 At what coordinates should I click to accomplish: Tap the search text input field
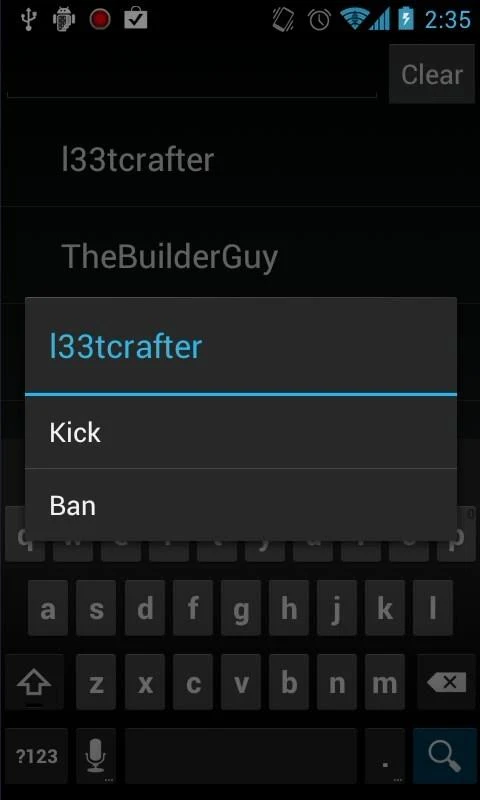(x=192, y=74)
